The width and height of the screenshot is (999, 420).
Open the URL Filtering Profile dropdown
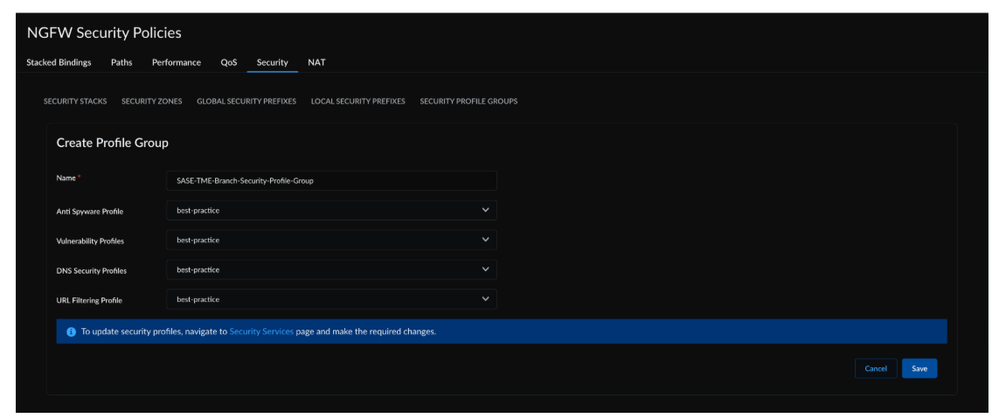click(331, 300)
